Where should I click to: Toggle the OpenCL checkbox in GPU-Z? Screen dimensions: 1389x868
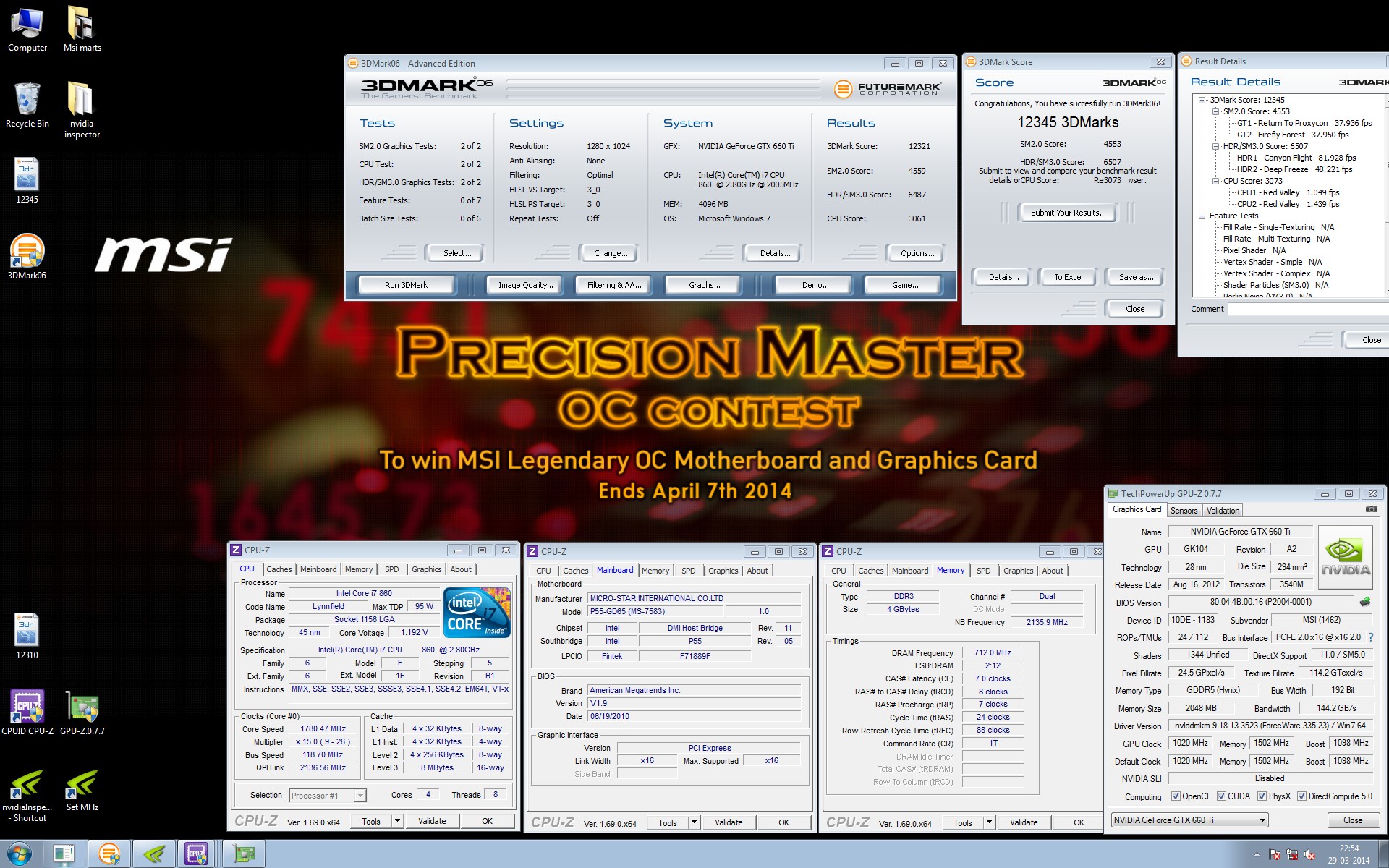(1176, 796)
